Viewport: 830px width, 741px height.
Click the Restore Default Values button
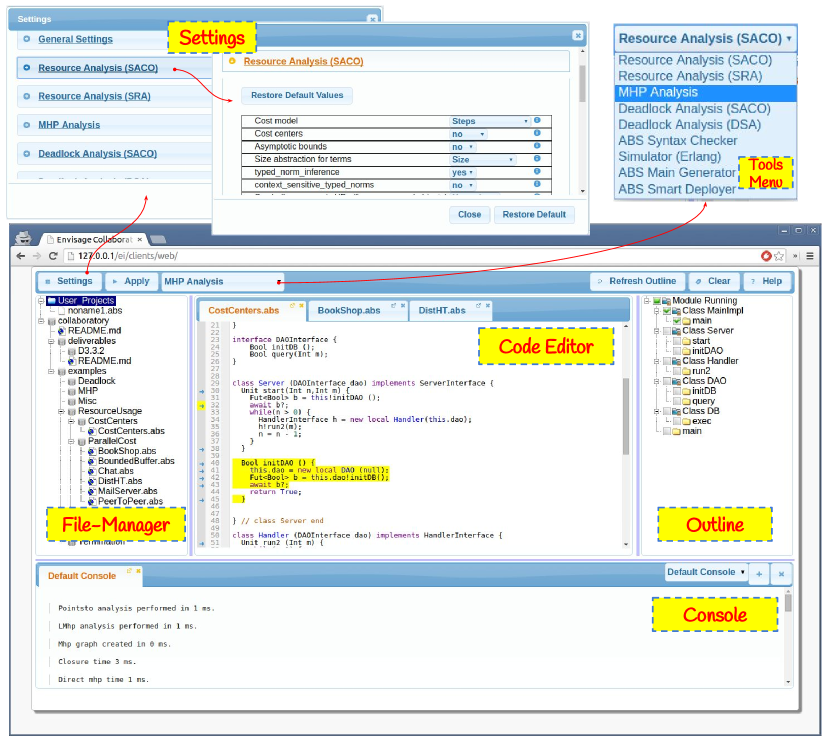[x=297, y=96]
